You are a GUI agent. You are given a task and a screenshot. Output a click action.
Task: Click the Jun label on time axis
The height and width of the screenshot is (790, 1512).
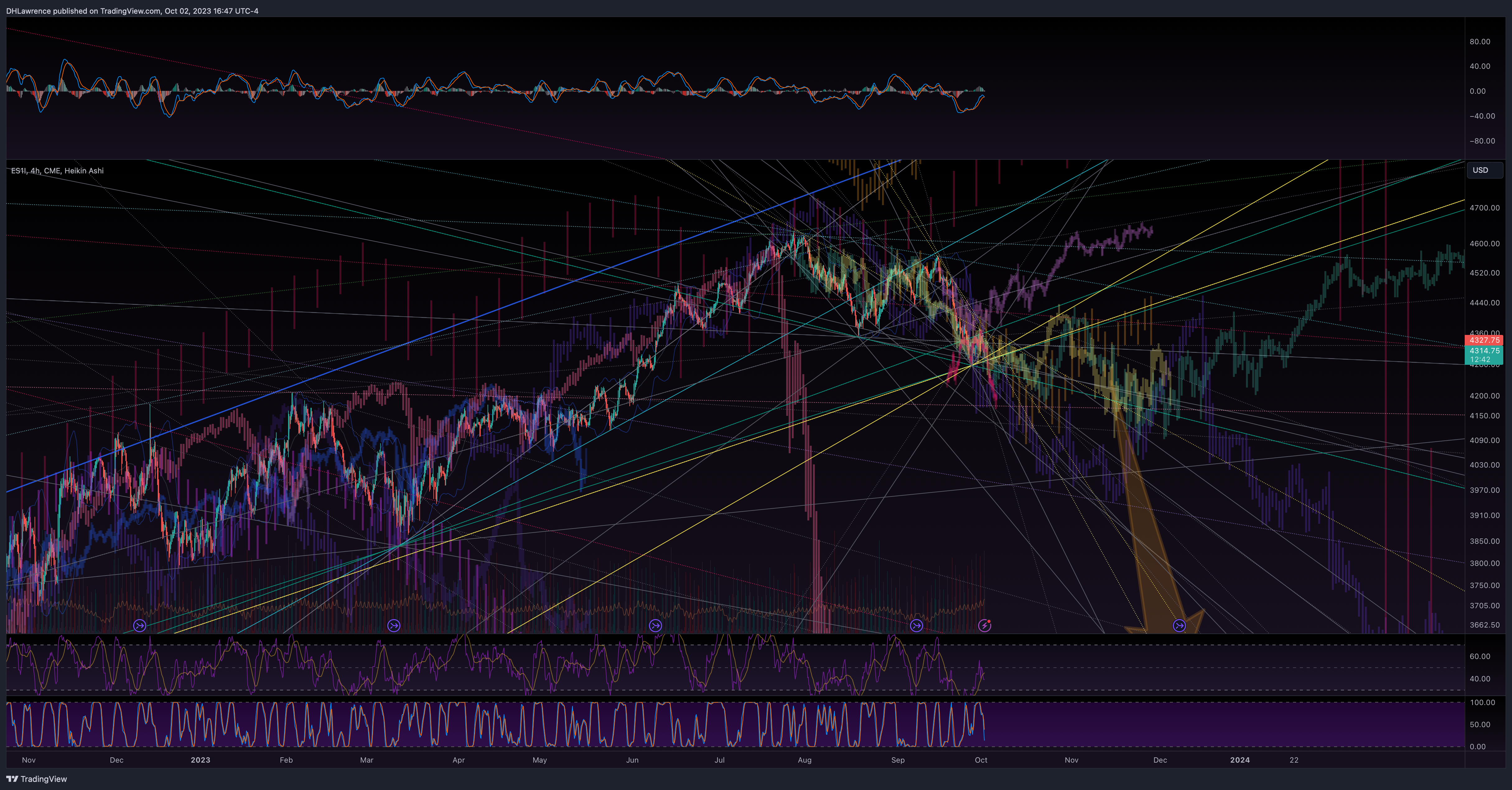[x=632, y=760]
